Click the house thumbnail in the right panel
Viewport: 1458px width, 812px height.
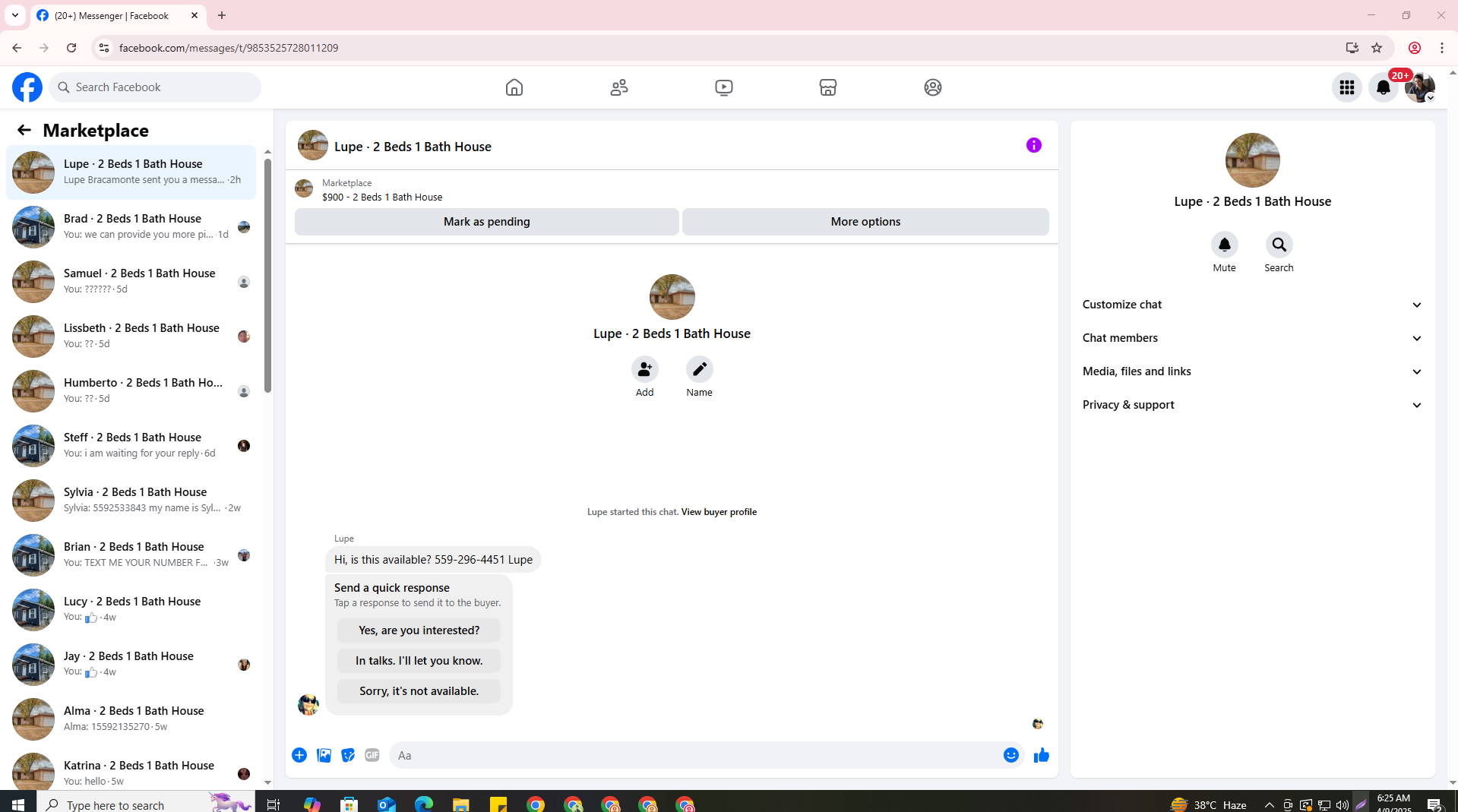click(x=1252, y=160)
